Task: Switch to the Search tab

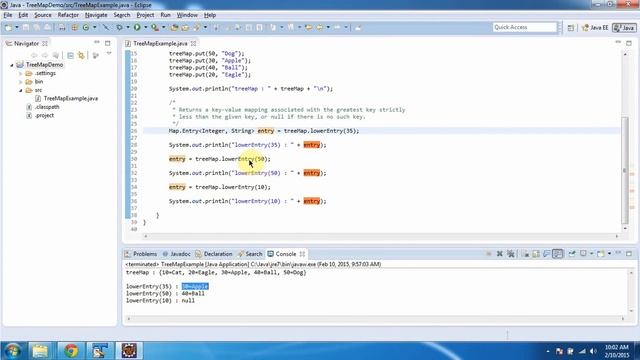Action: pyautogui.click(x=250, y=254)
